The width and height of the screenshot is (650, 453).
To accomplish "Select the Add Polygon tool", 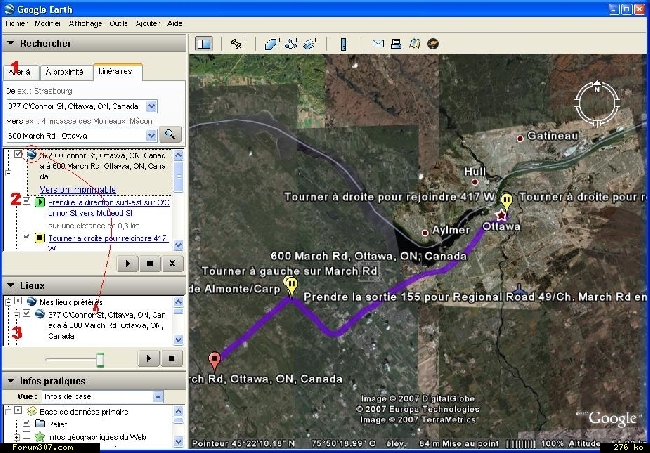I will [x=271, y=44].
